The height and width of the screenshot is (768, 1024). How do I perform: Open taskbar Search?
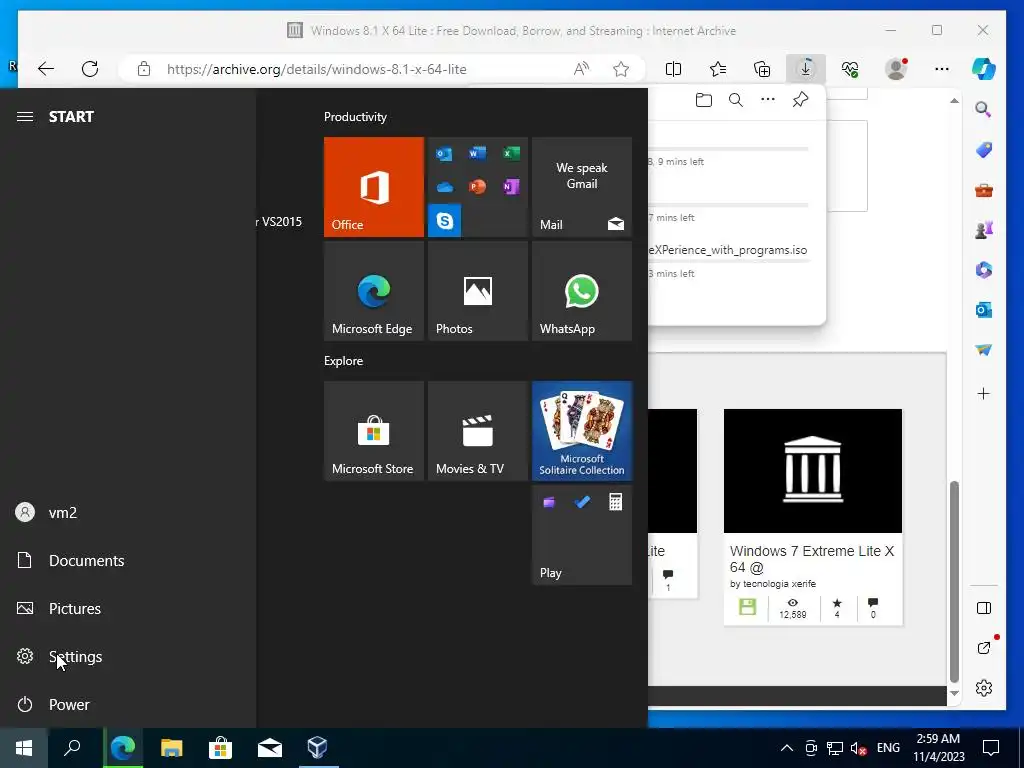[72, 748]
